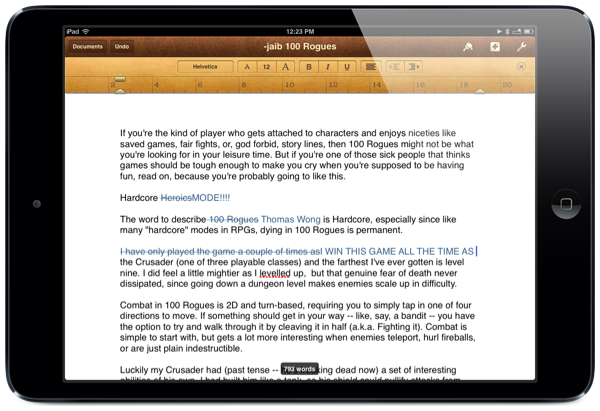Tap the paragraph starting "If you're the kind"

[x=297, y=155]
